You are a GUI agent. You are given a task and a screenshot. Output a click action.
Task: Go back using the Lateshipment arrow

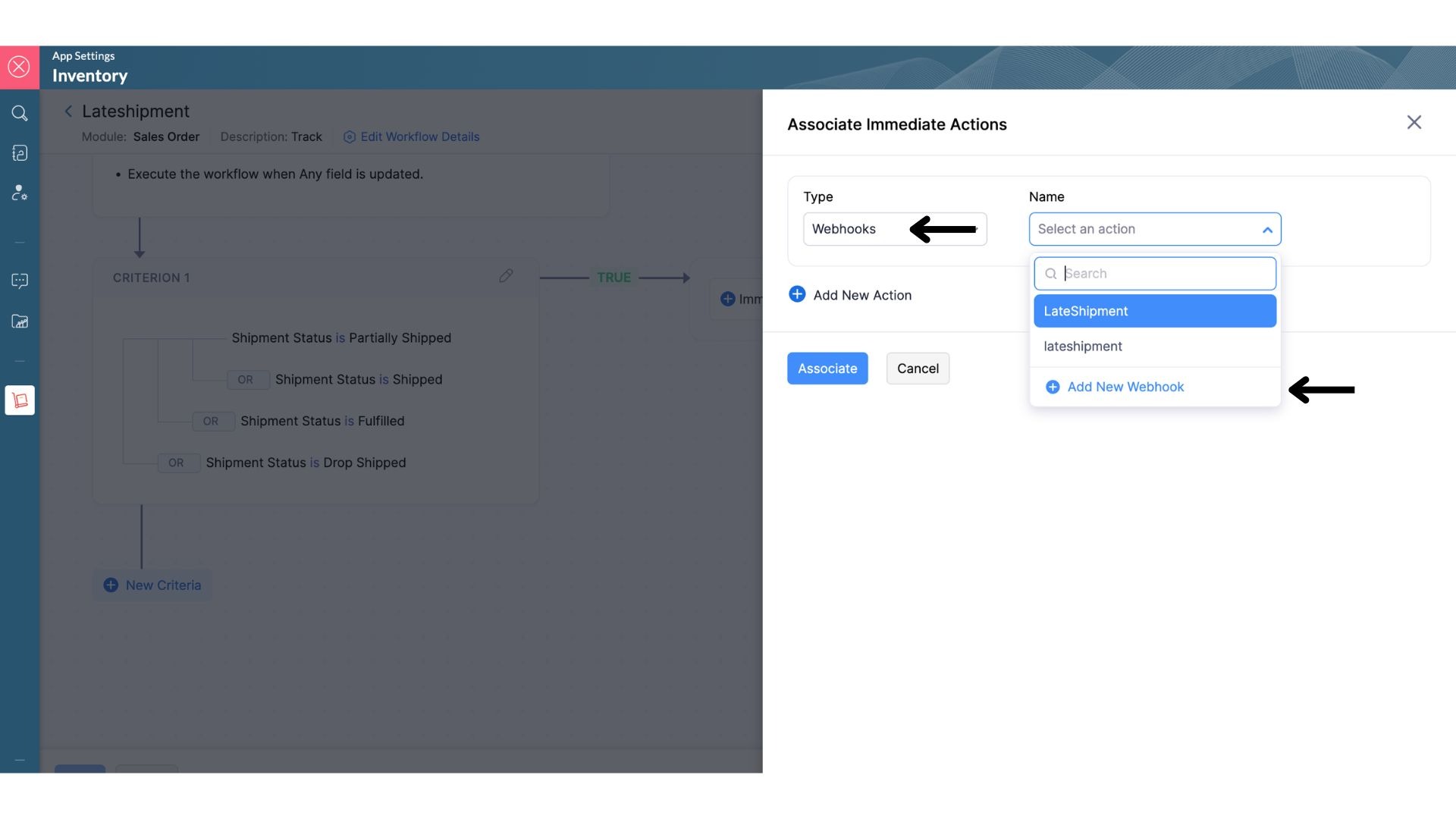click(x=68, y=111)
